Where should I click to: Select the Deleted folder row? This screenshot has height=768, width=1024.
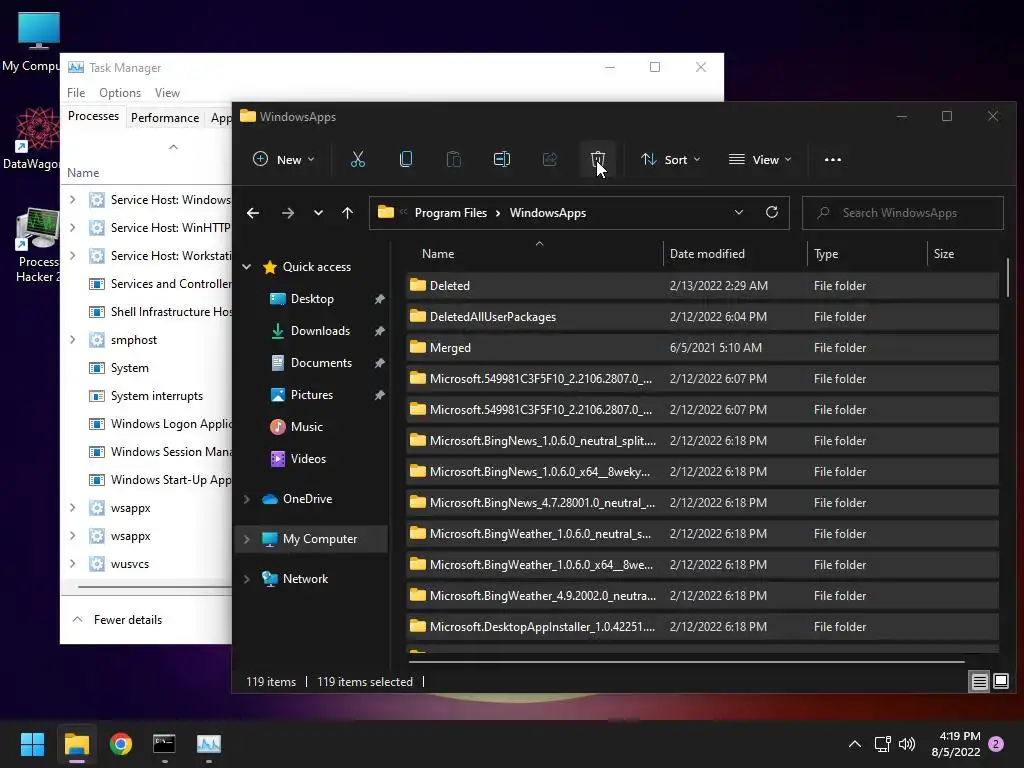tap(702, 285)
